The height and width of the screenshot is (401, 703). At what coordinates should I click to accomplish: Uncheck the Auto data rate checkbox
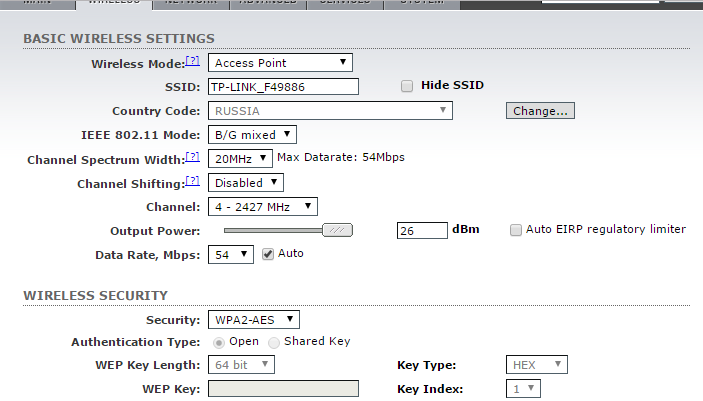(268, 254)
